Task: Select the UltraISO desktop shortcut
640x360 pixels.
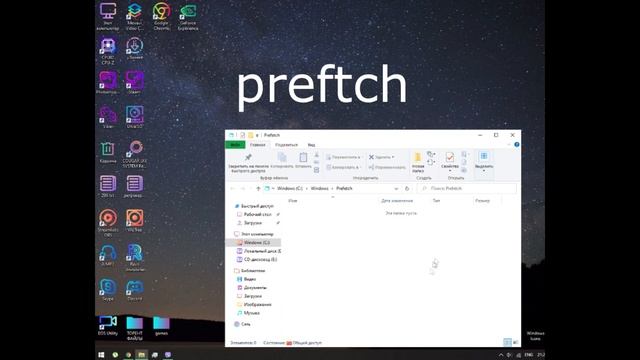Action: (x=134, y=118)
